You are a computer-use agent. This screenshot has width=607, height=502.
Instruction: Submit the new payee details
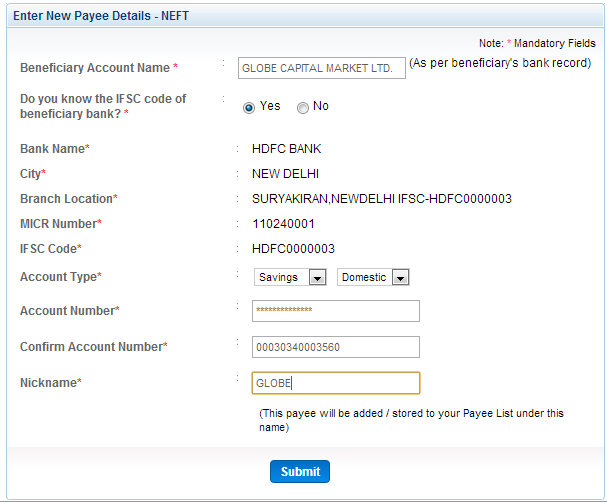300,471
